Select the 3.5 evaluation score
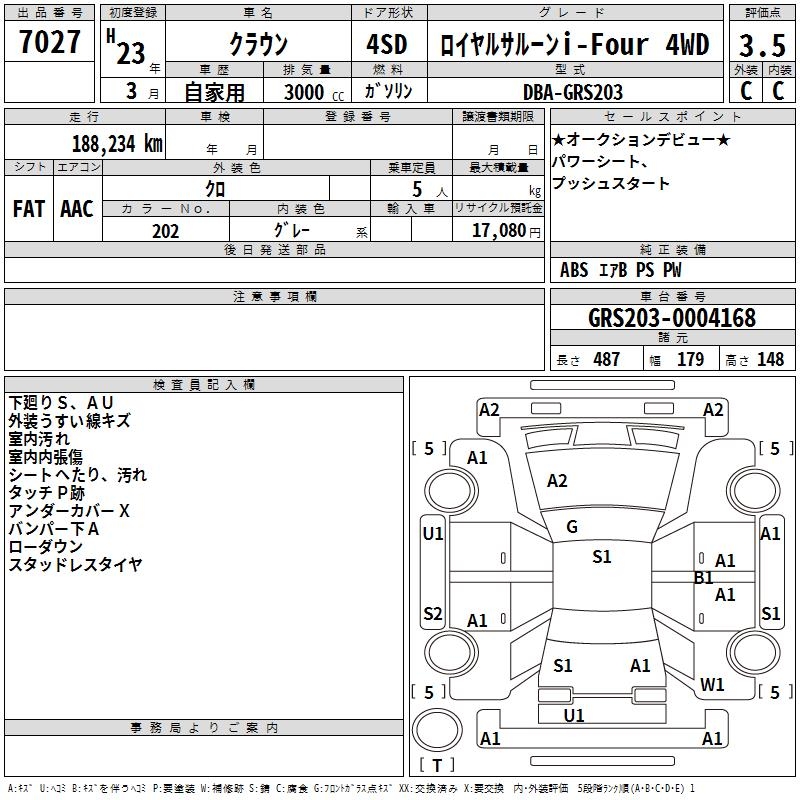 tap(761, 45)
